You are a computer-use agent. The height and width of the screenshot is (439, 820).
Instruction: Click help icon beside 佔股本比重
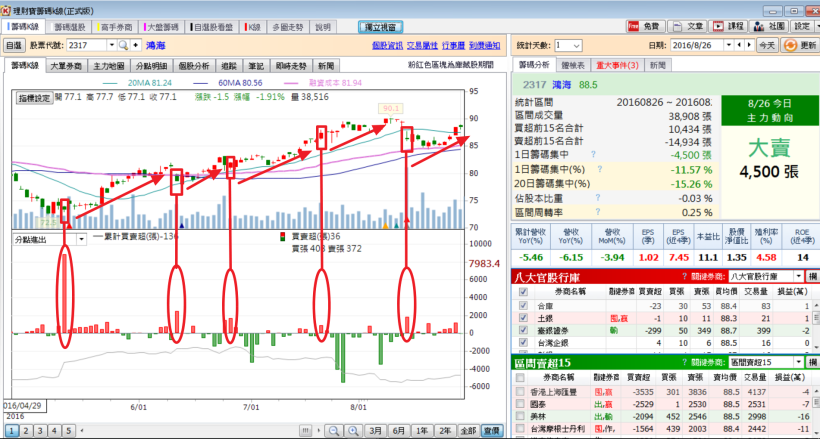point(597,198)
